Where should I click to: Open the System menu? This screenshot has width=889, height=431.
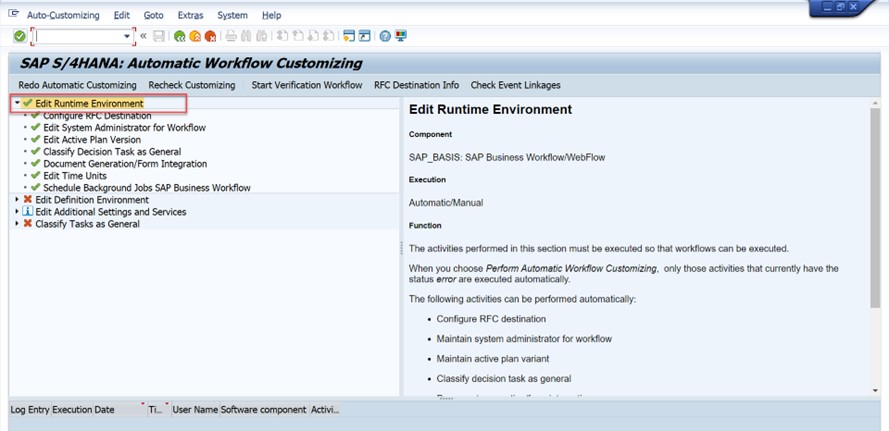click(232, 15)
